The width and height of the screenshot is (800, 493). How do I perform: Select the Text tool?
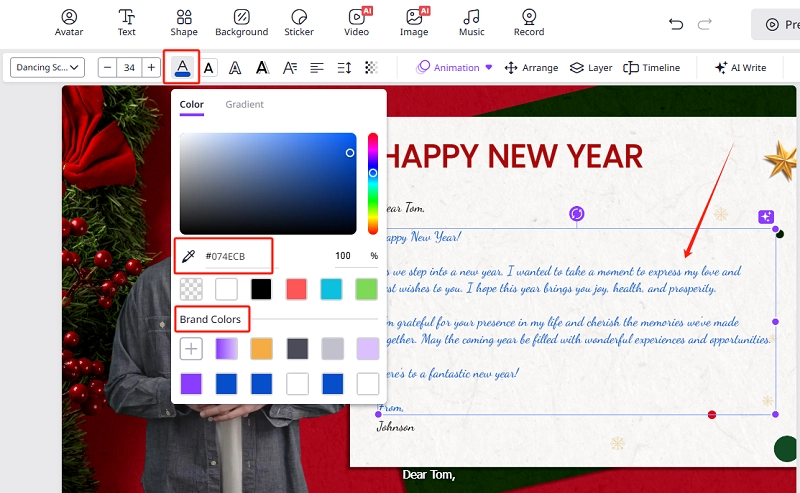[127, 23]
